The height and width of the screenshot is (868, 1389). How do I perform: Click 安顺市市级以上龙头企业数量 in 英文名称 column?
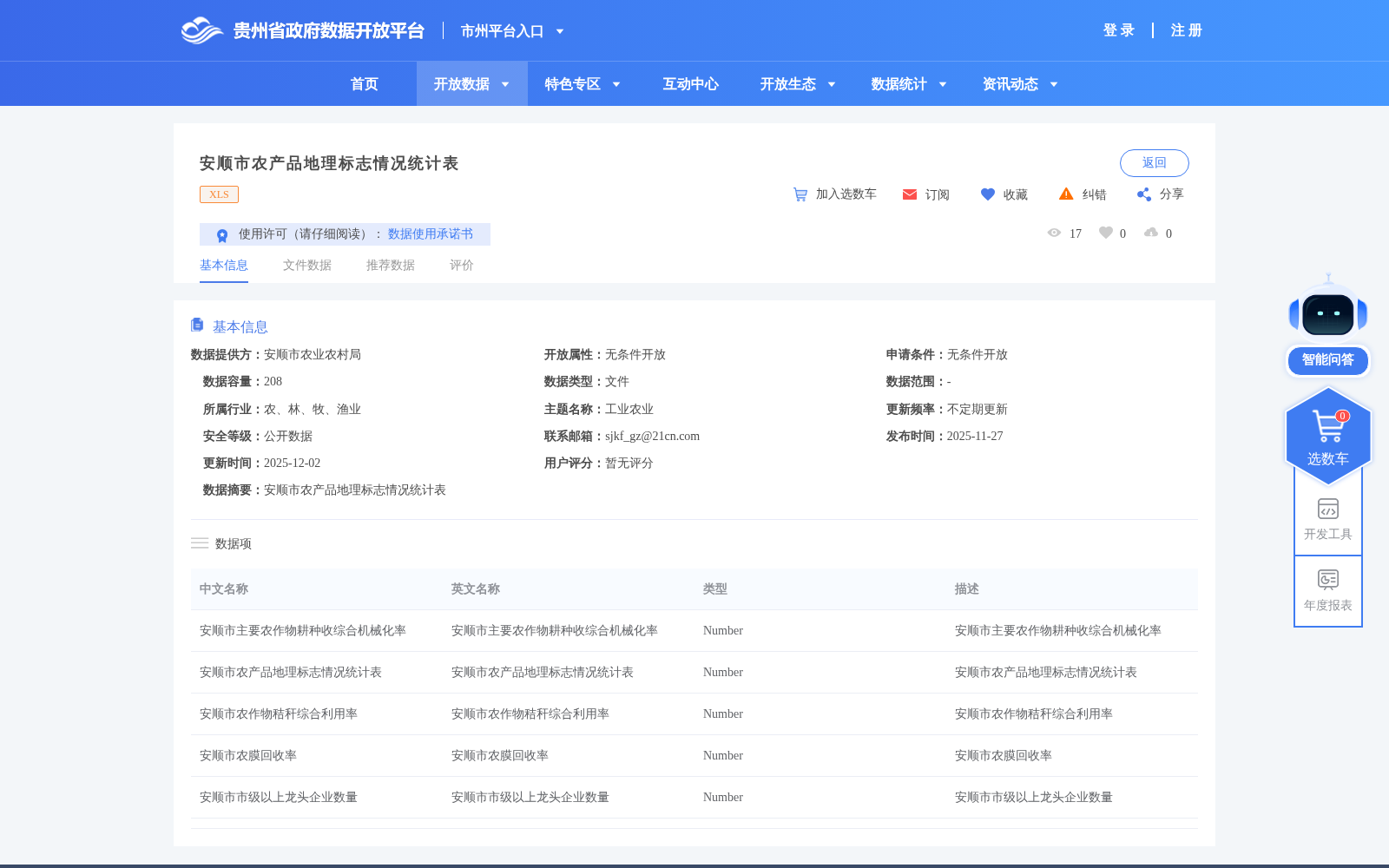tap(530, 798)
